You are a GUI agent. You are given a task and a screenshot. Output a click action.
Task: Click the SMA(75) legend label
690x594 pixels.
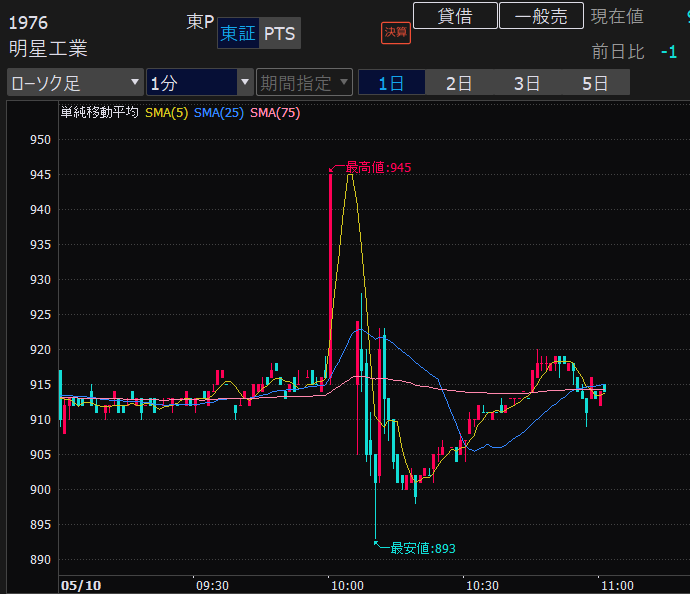tap(275, 113)
